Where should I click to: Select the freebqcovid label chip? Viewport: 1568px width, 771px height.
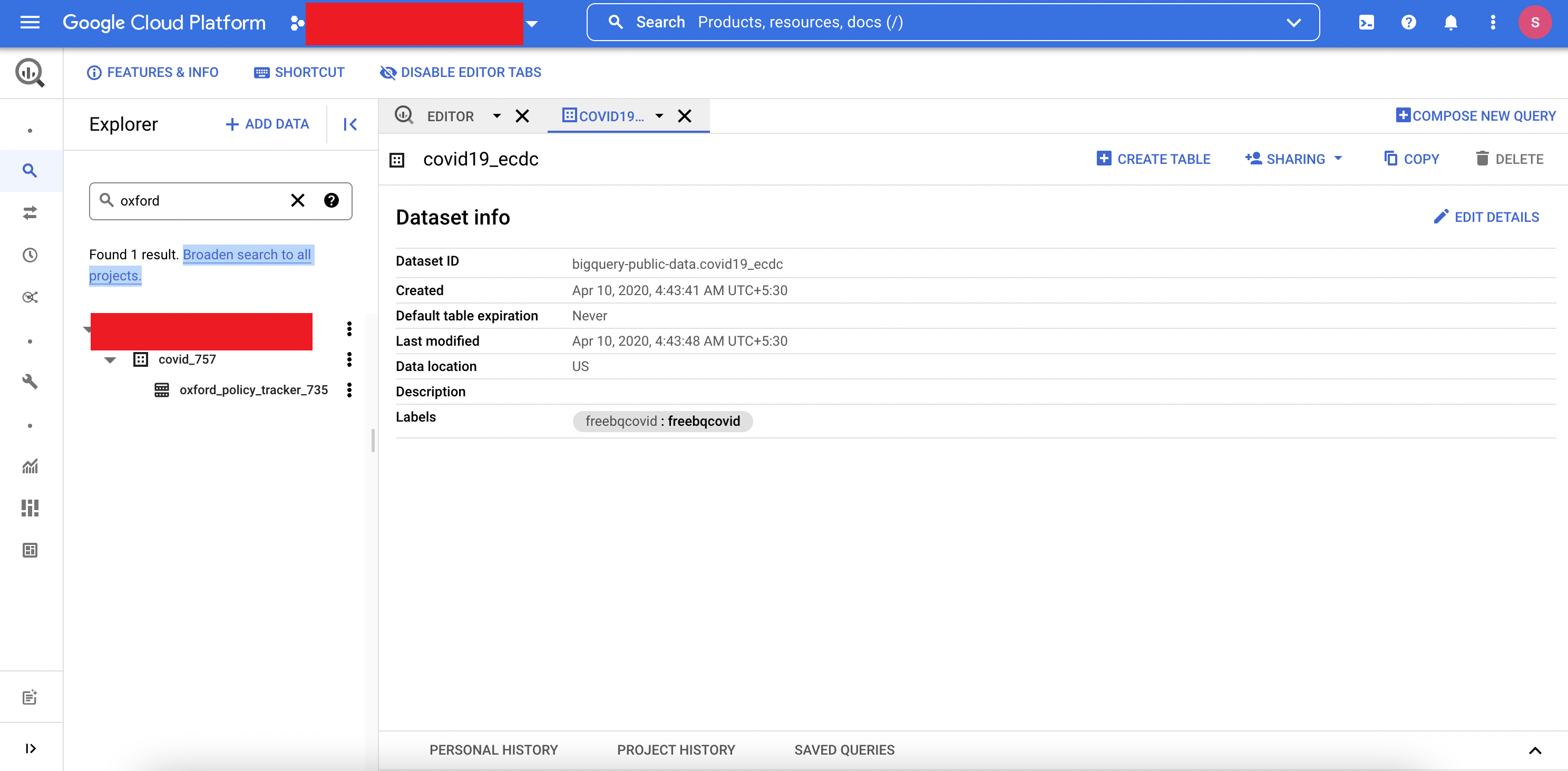663,421
